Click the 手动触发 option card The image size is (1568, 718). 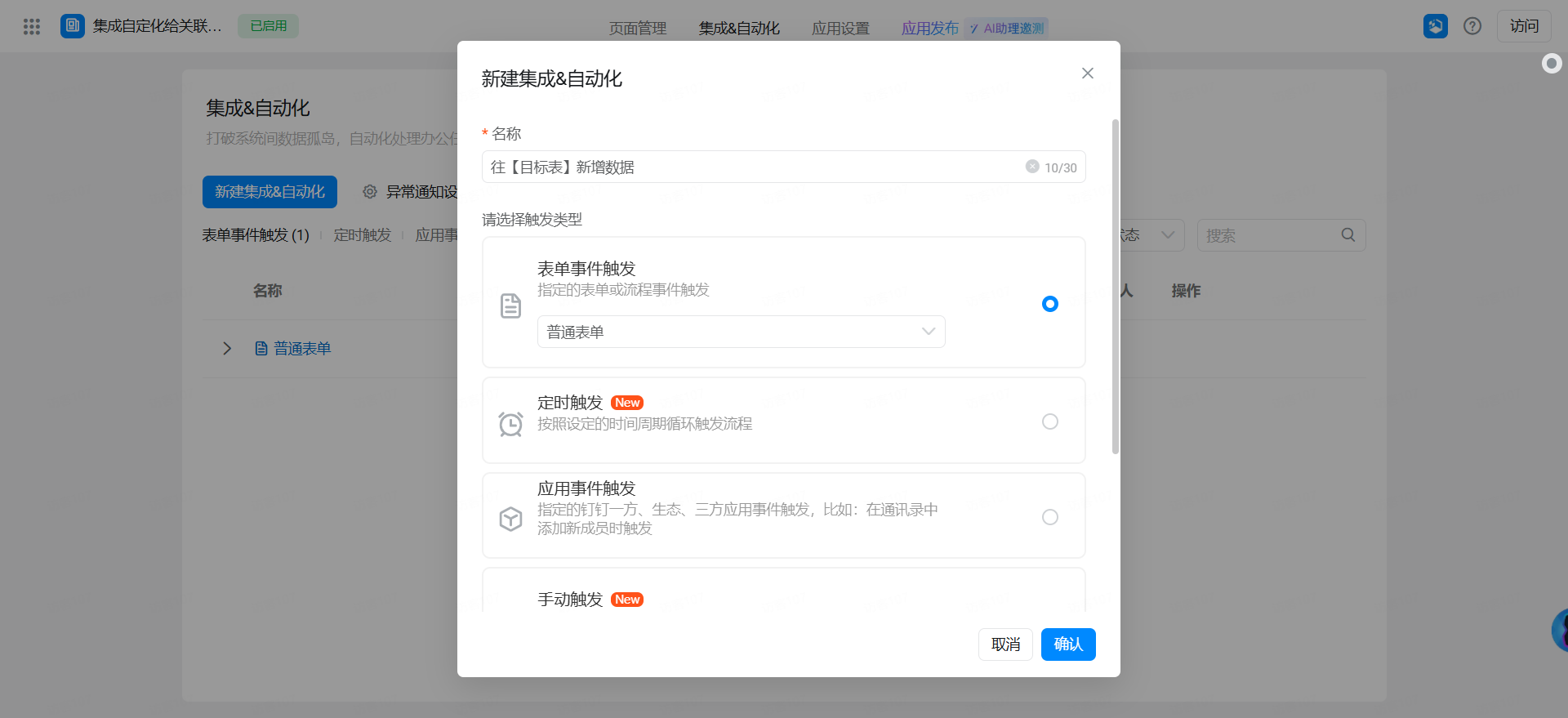[x=784, y=590]
